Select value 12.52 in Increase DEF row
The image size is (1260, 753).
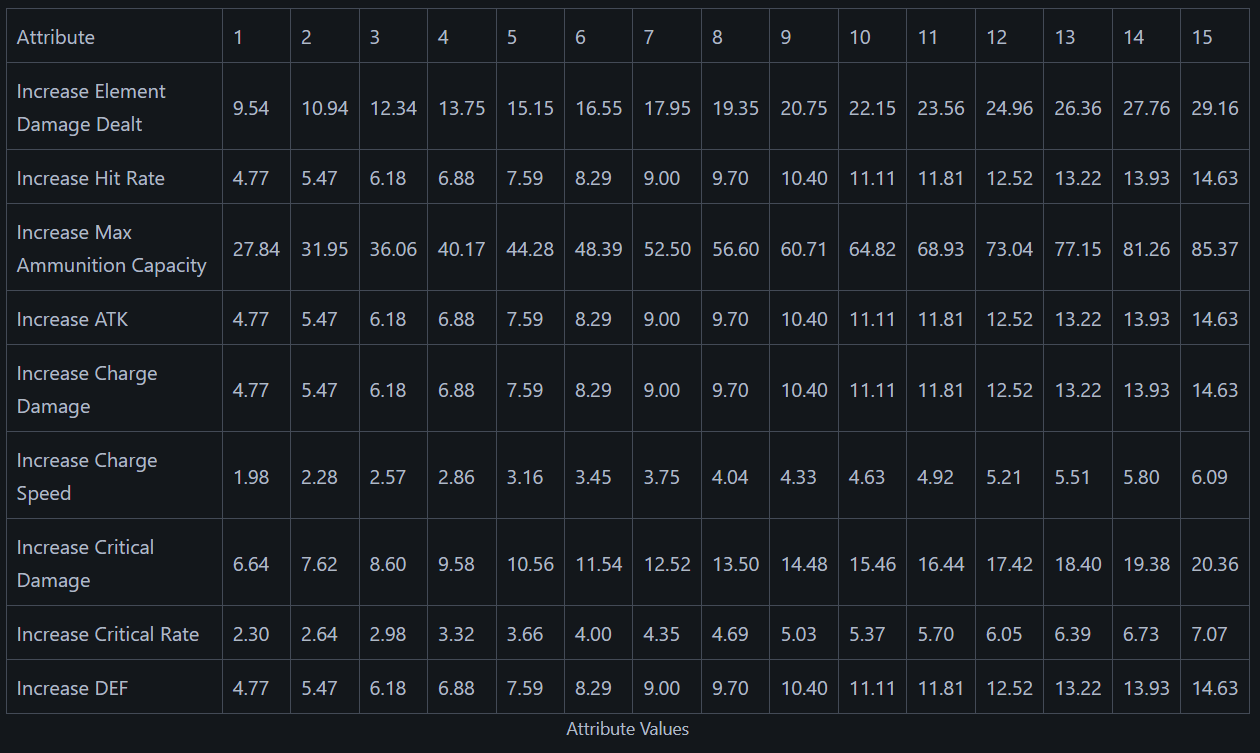pos(1010,688)
